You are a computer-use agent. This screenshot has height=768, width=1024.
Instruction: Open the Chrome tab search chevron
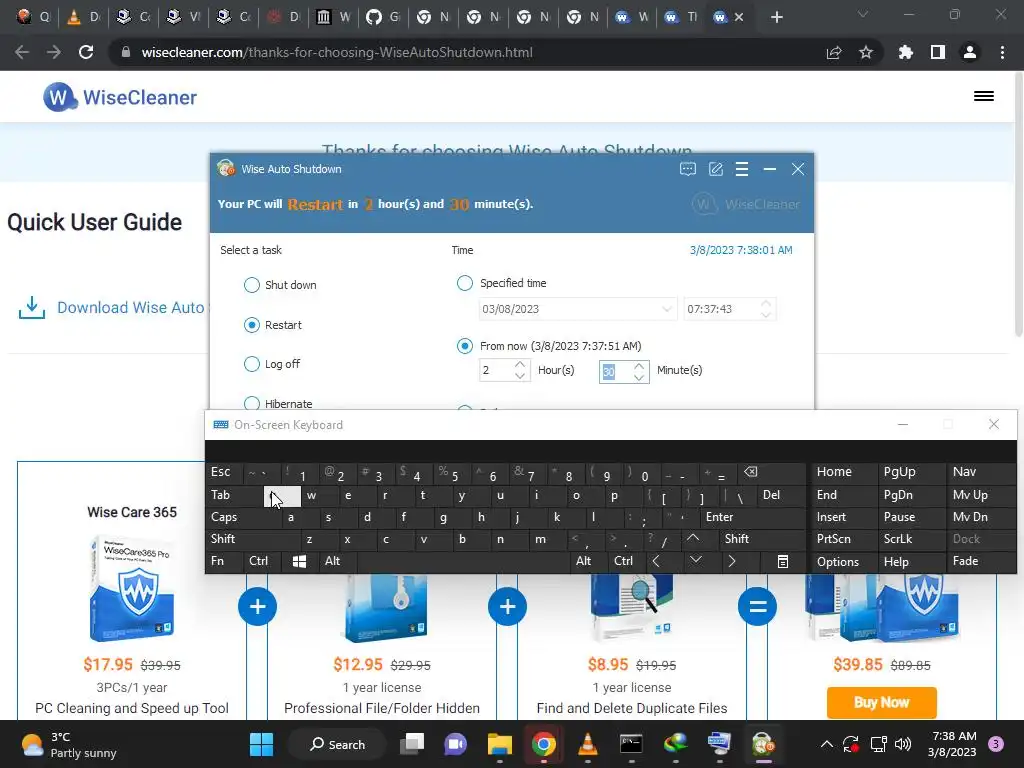pyautogui.click(x=863, y=14)
